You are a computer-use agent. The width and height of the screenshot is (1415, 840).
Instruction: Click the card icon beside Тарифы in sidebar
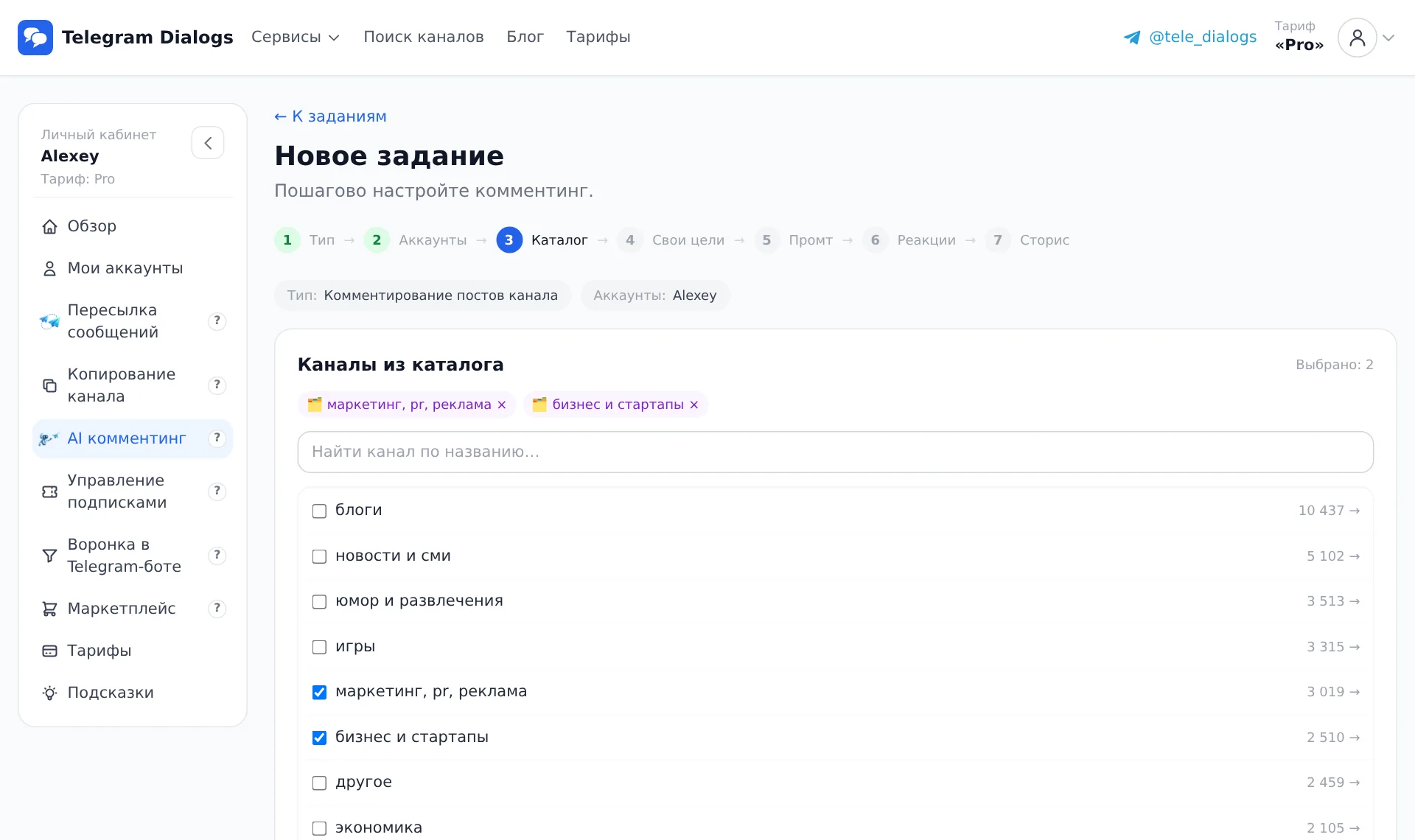(x=49, y=651)
